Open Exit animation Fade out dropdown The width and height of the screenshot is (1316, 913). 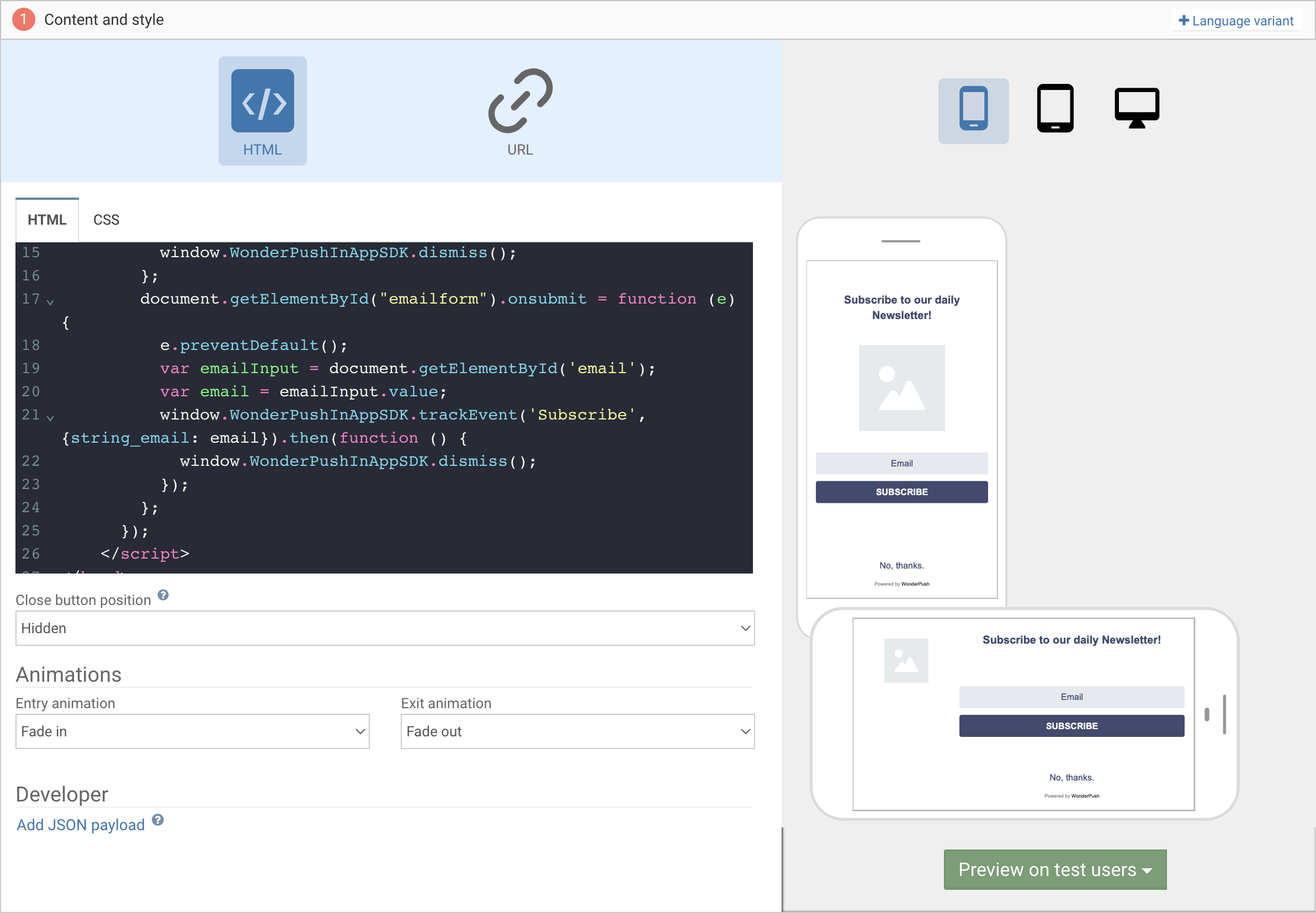tap(577, 731)
